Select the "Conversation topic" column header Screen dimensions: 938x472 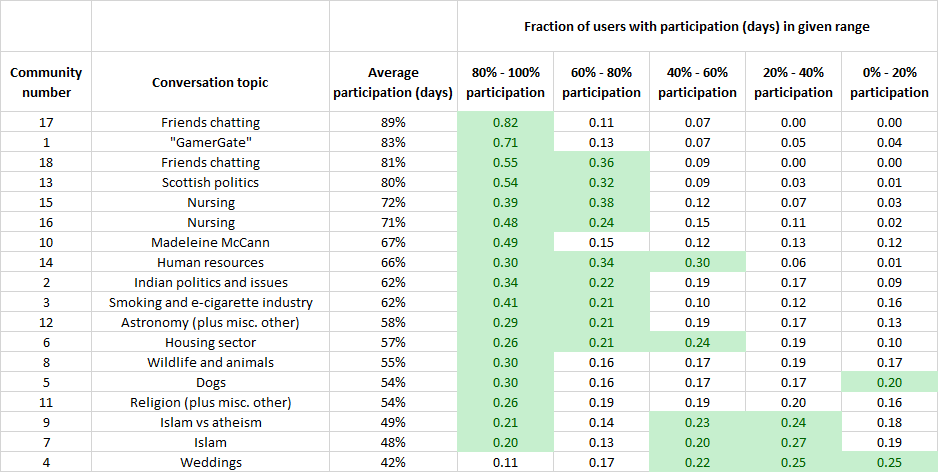click(210, 82)
